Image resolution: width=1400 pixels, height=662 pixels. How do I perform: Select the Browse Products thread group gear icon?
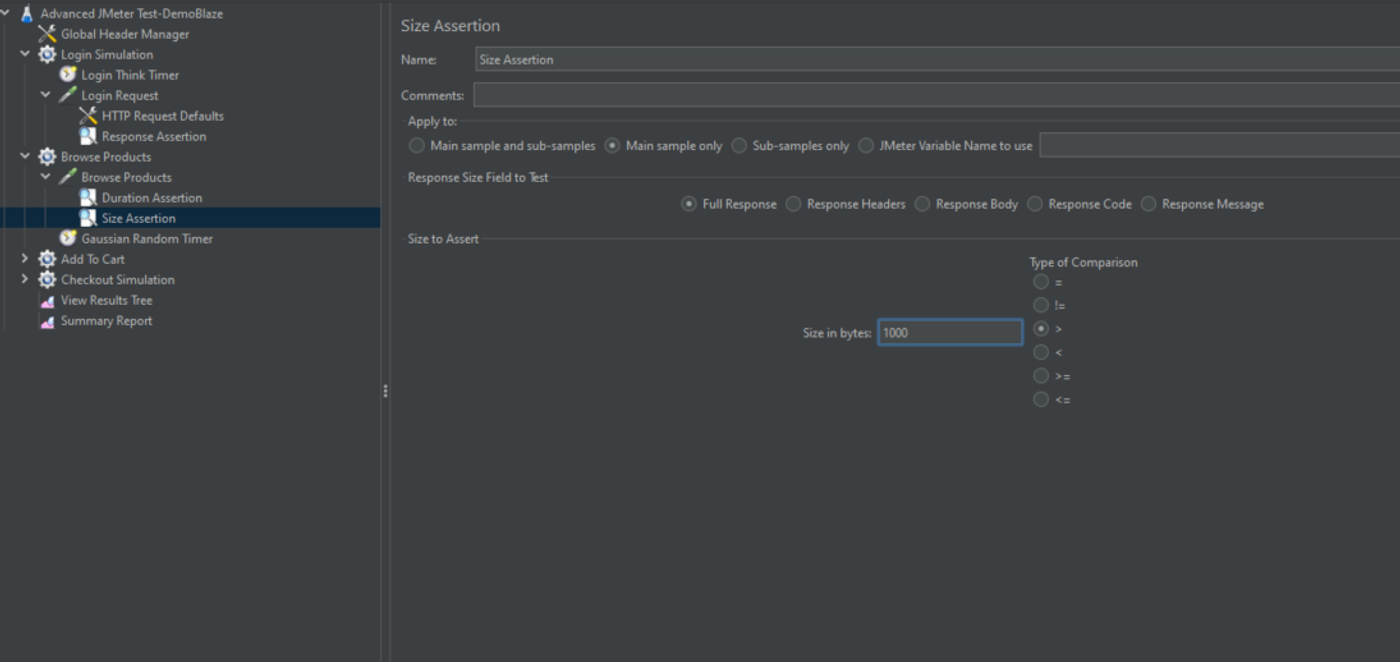(47, 157)
